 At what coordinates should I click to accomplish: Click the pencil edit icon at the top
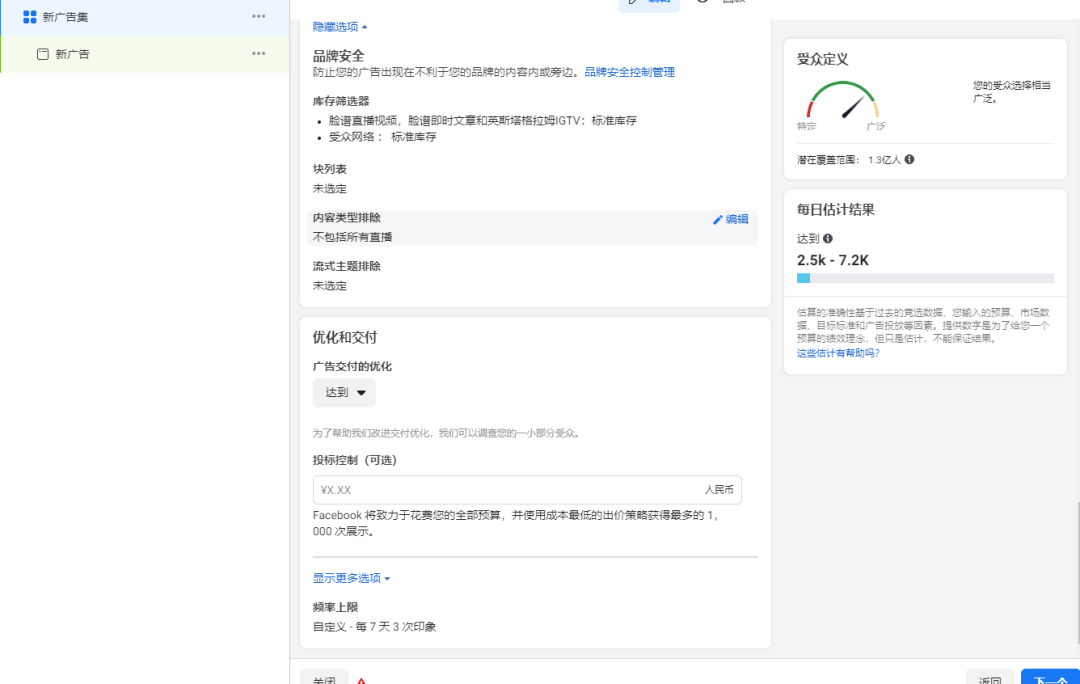[632, 3]
